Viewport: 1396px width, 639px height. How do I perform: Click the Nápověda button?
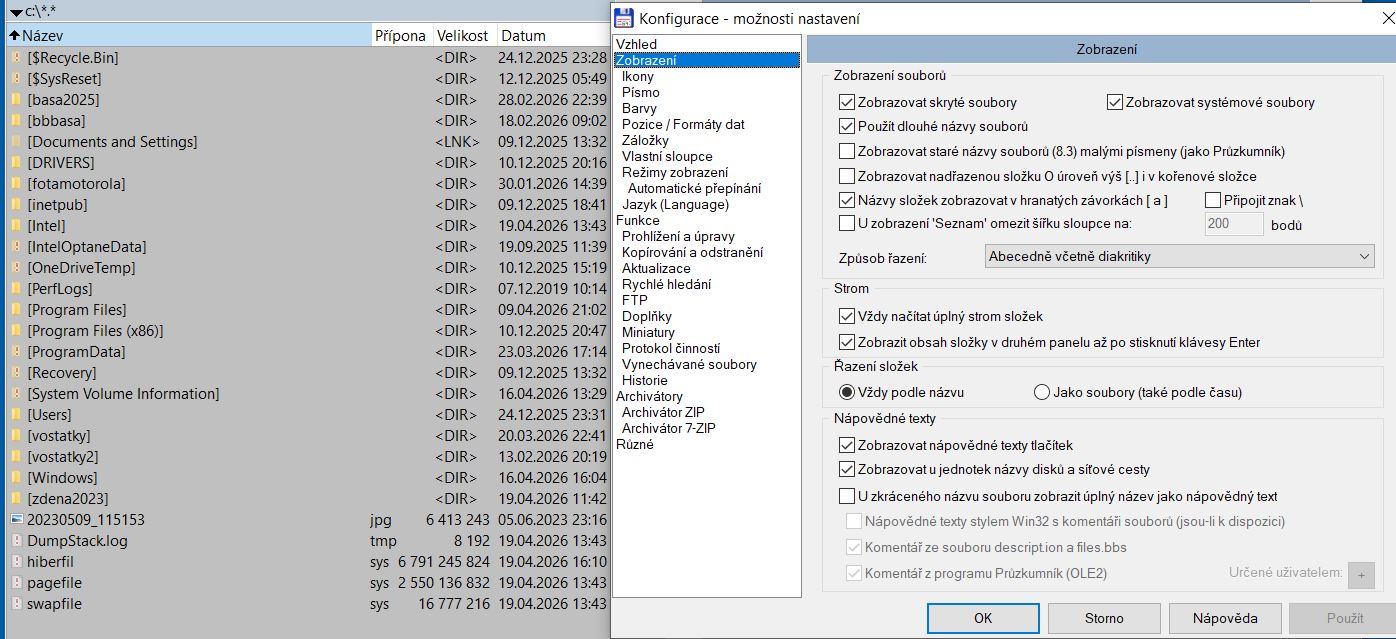point(1225,618)
